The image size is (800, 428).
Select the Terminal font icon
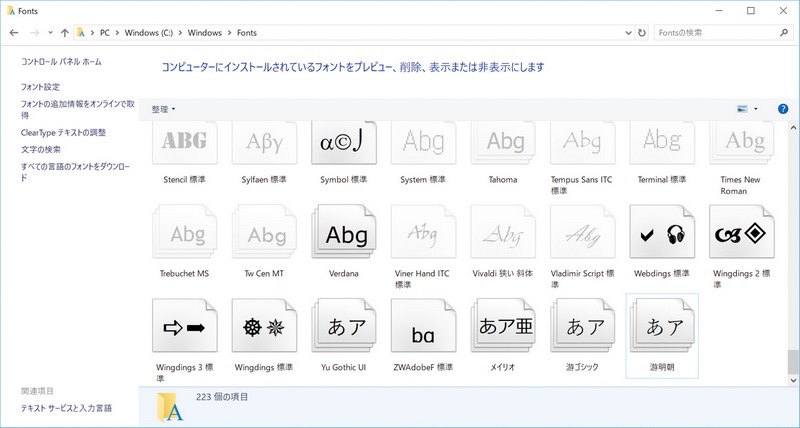pyautogui.click(x=662, y=143)
